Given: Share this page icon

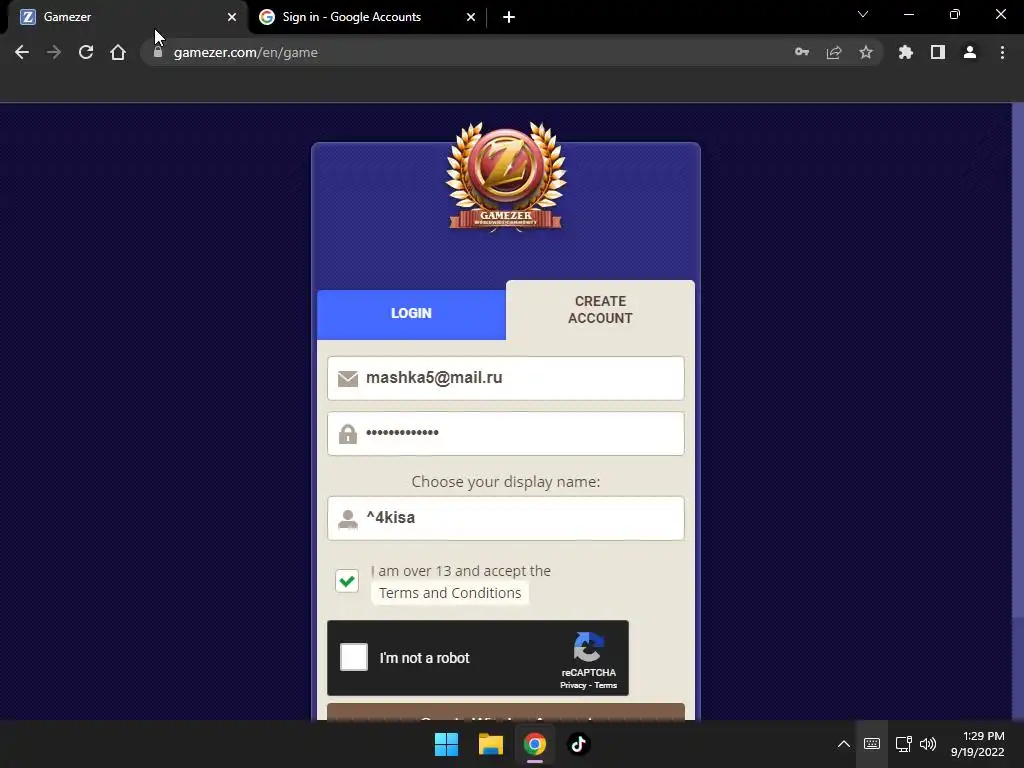Looking at the screenshot, I should pyautogui.click(x=834, y=52).
